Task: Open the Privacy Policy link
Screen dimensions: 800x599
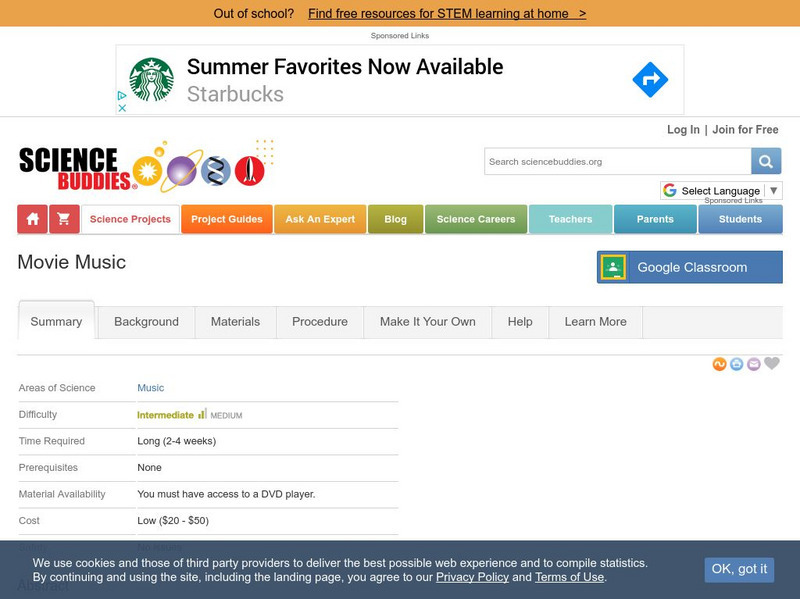Action: (472, 577)
